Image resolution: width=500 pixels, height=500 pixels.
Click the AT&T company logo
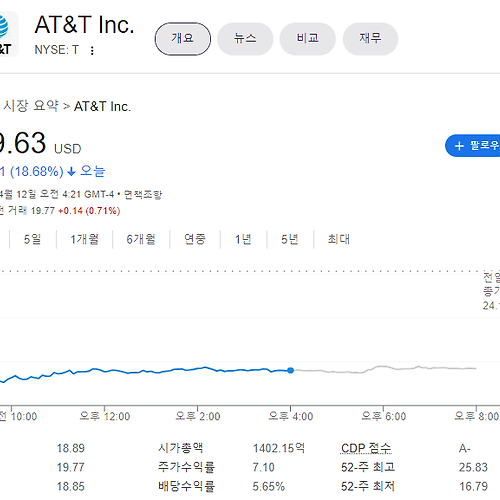(8, 34)
